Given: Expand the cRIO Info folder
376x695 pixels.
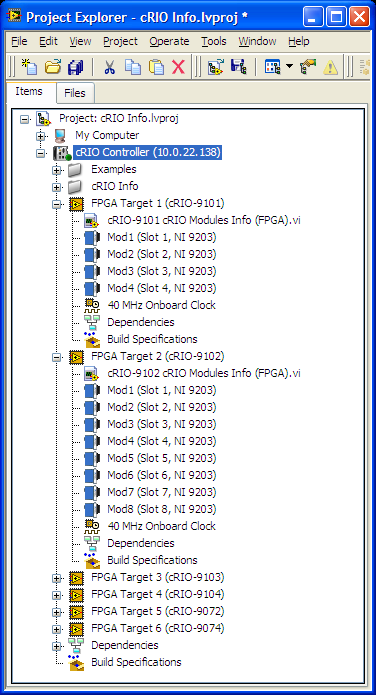Looking at the screenshot, I should pos(56,187).
